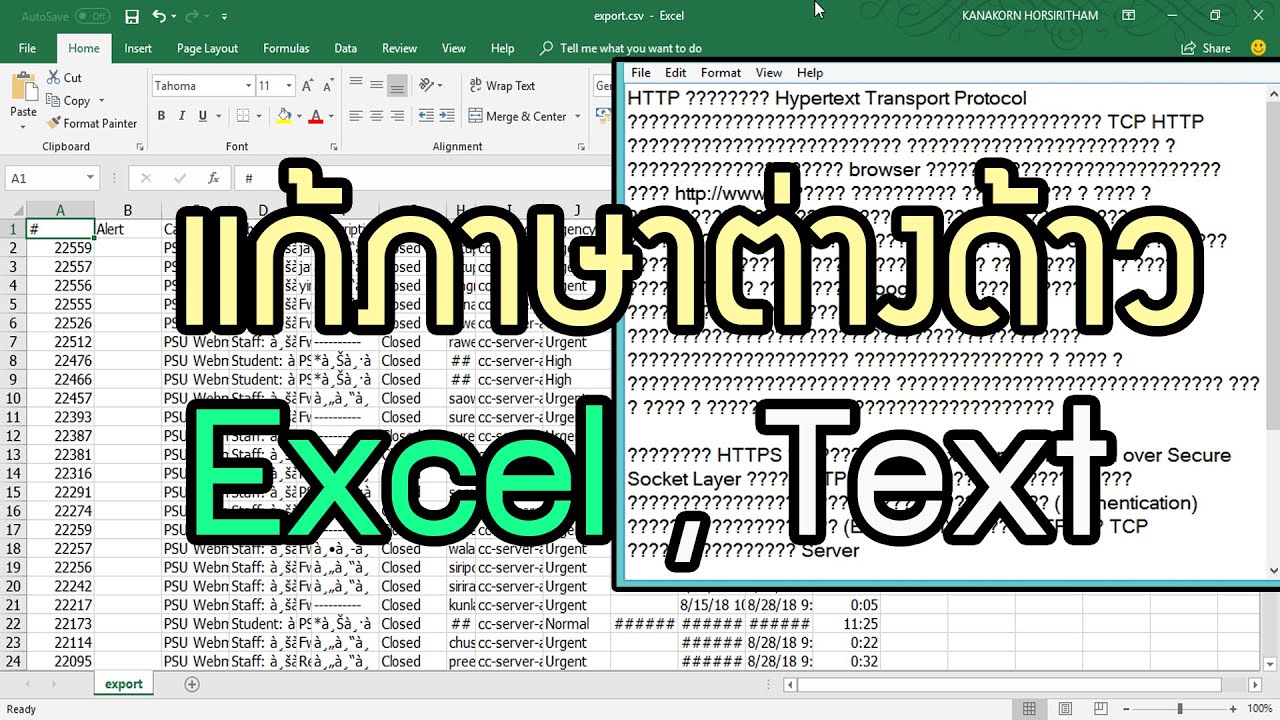Viewport: 1280px width, 720px height.
Task: Toggle the Bottom Align icon
Action: pyautogui.click(x=397, y=86)
